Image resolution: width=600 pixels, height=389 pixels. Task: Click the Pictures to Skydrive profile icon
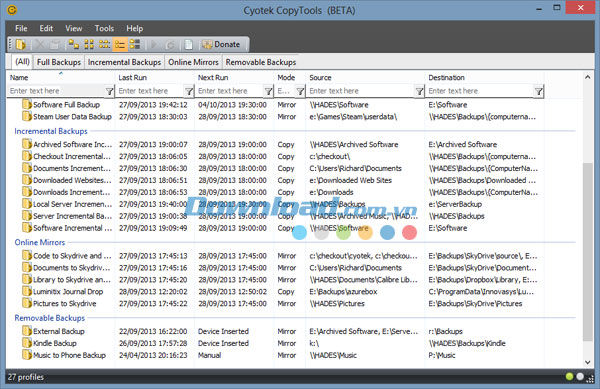coord(27,303)
